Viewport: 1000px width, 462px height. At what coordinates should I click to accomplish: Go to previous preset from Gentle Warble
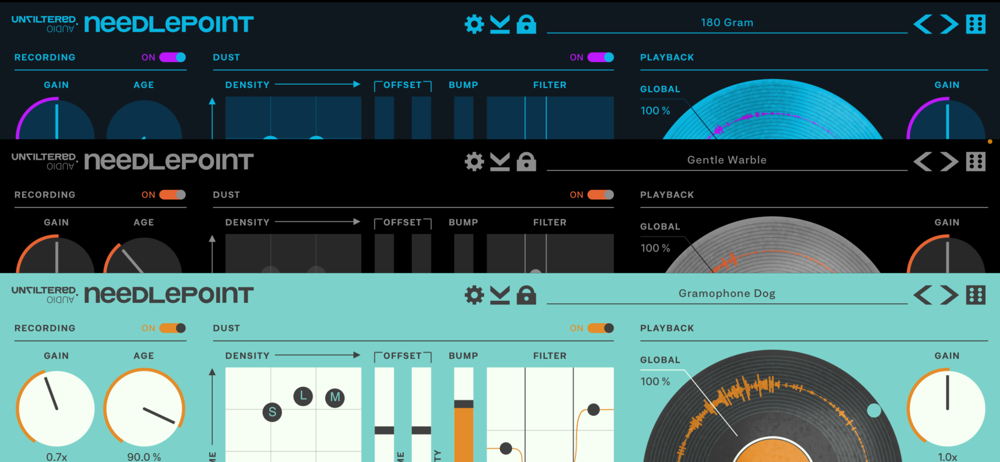click(923, 162)
